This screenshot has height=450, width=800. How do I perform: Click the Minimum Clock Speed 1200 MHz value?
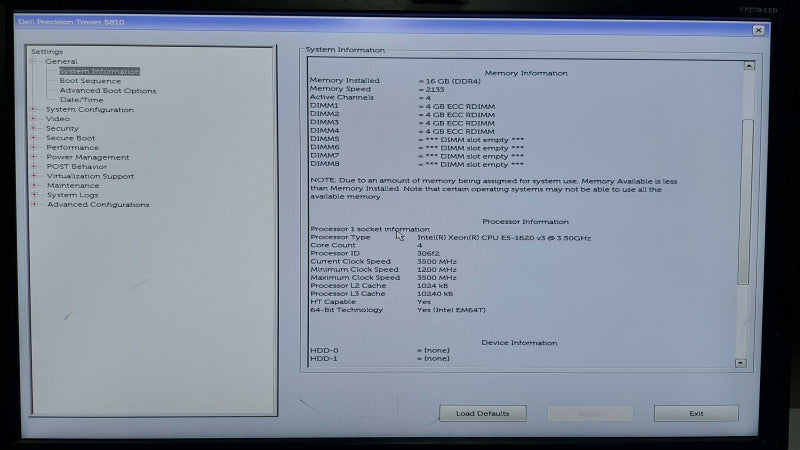437,269
